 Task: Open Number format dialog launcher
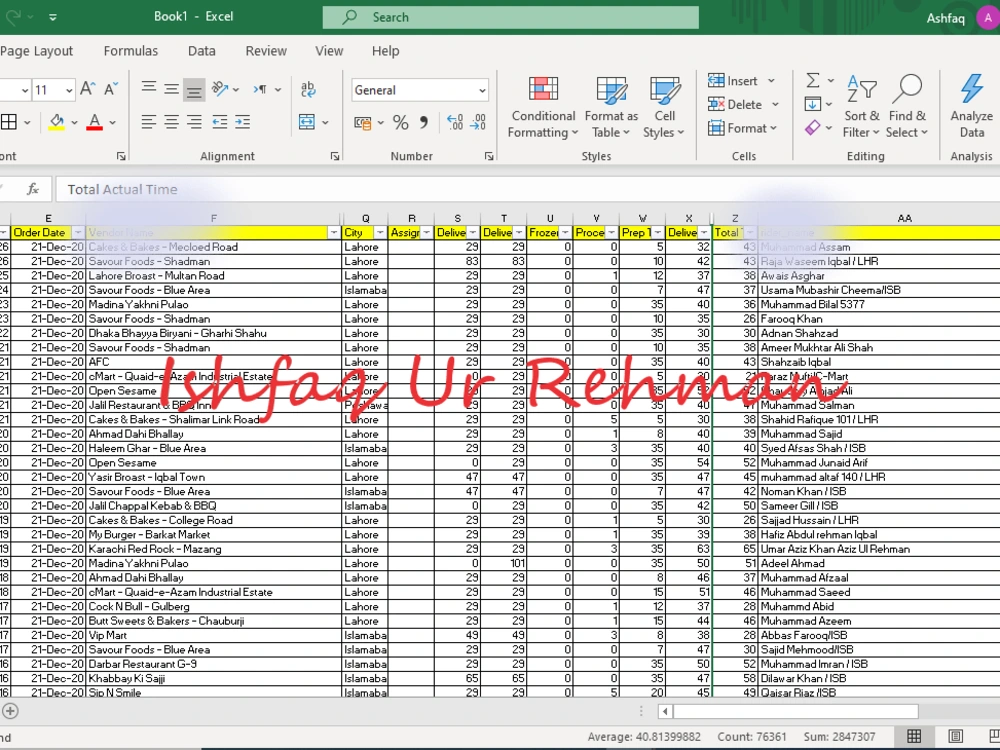(x=489, y=156)
